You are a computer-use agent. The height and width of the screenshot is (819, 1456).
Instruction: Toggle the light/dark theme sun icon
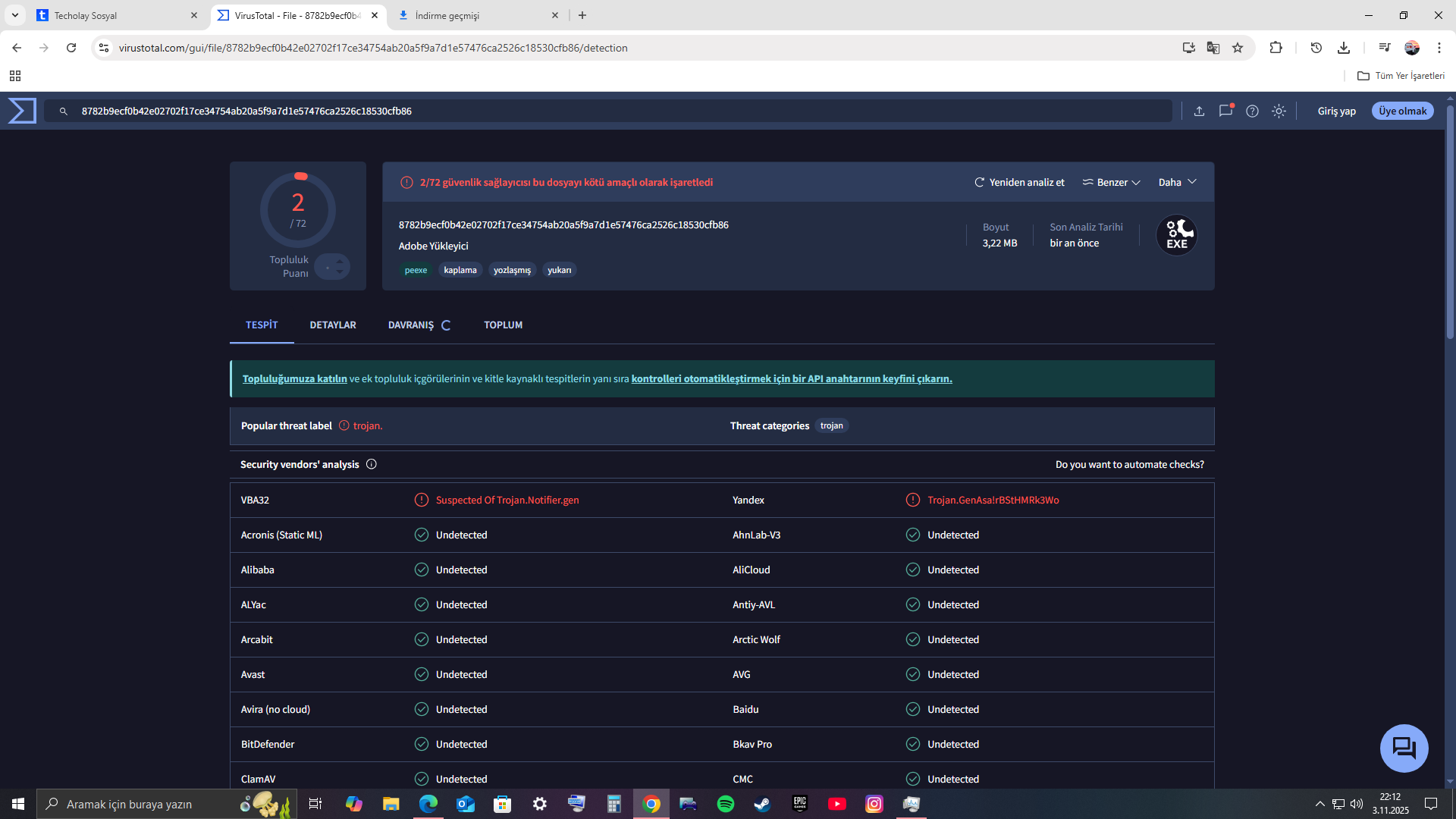pyautogui.click(x=1279, y=111)
